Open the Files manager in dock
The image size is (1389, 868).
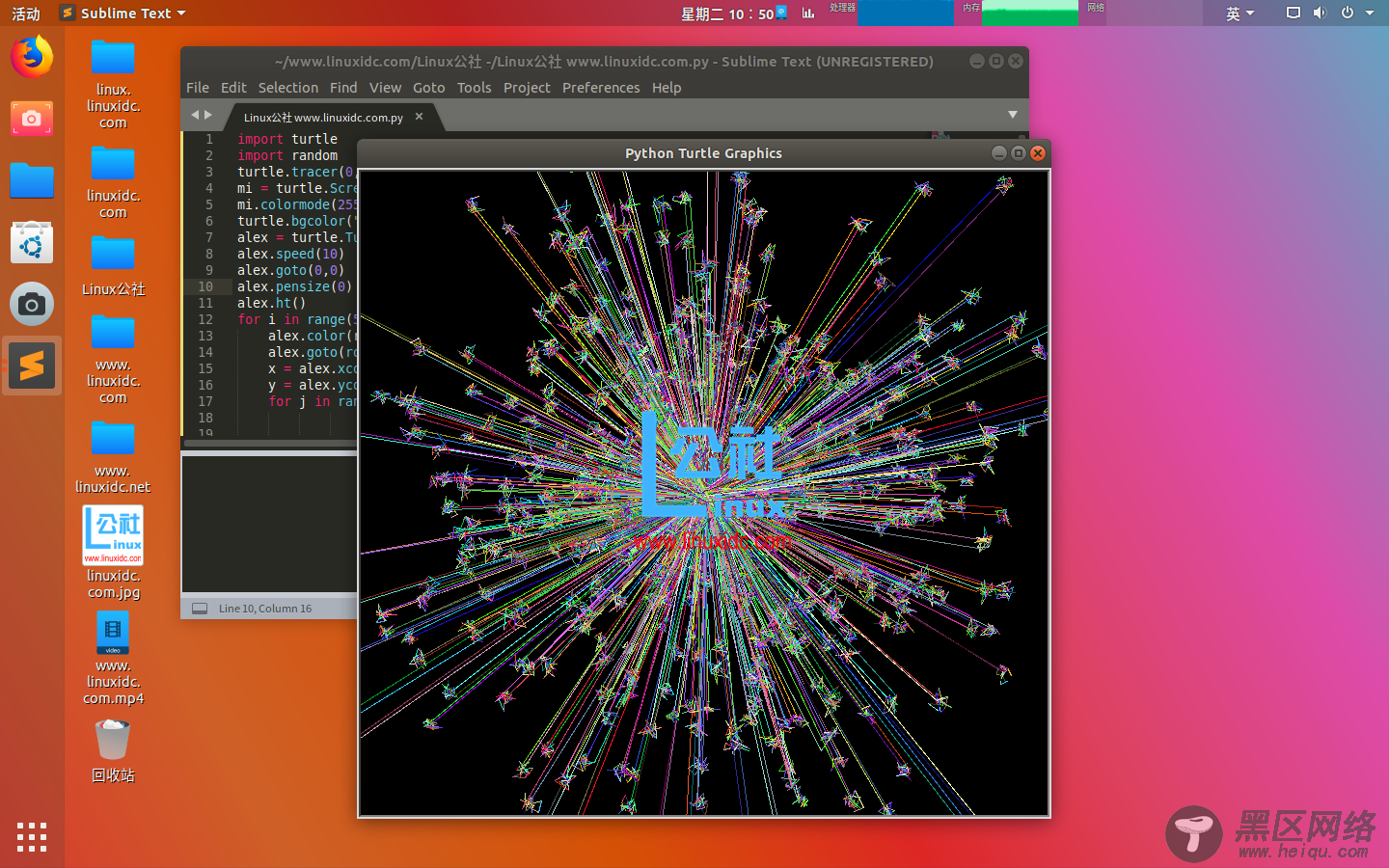[32, 180]
